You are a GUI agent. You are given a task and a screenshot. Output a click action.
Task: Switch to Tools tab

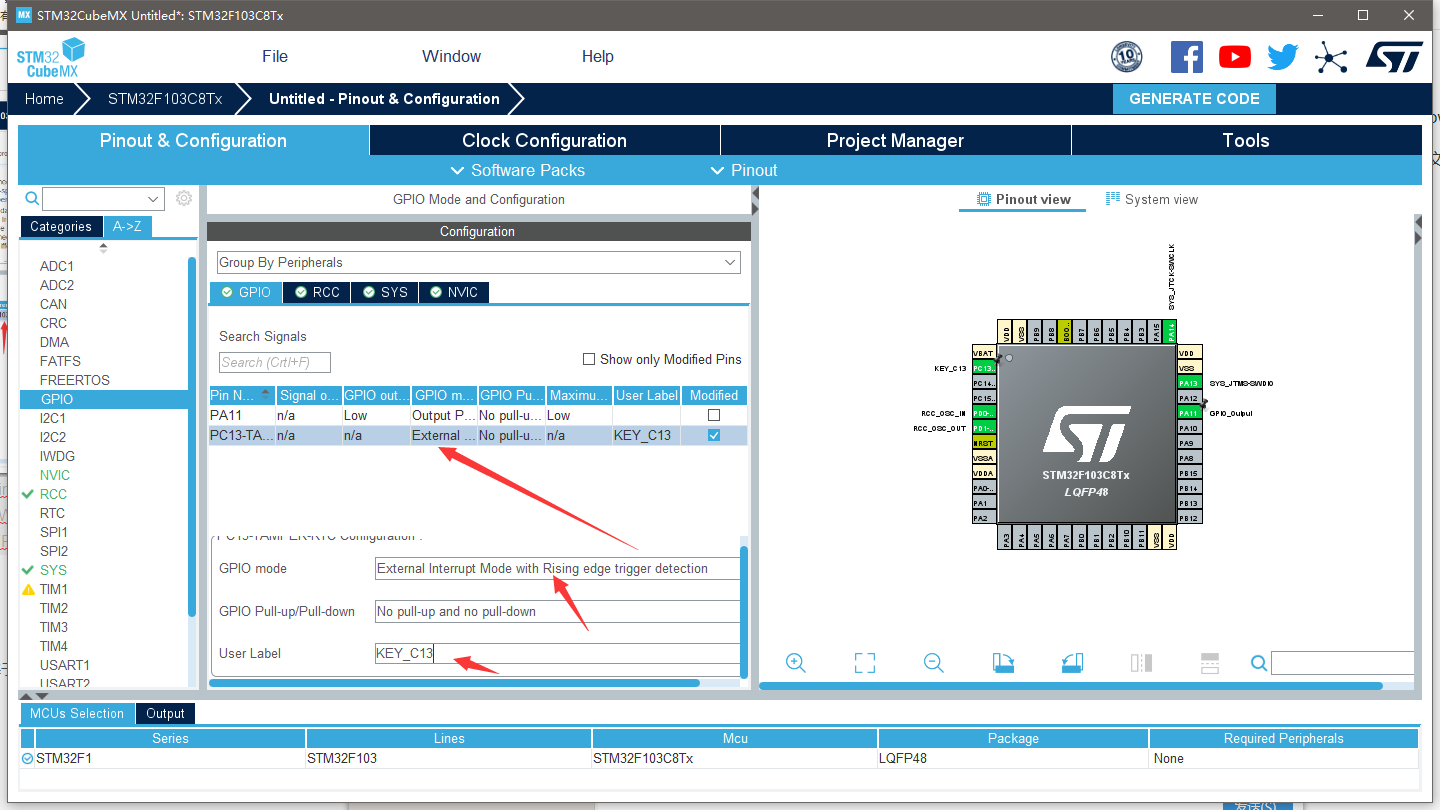[x=1246, y=140]
